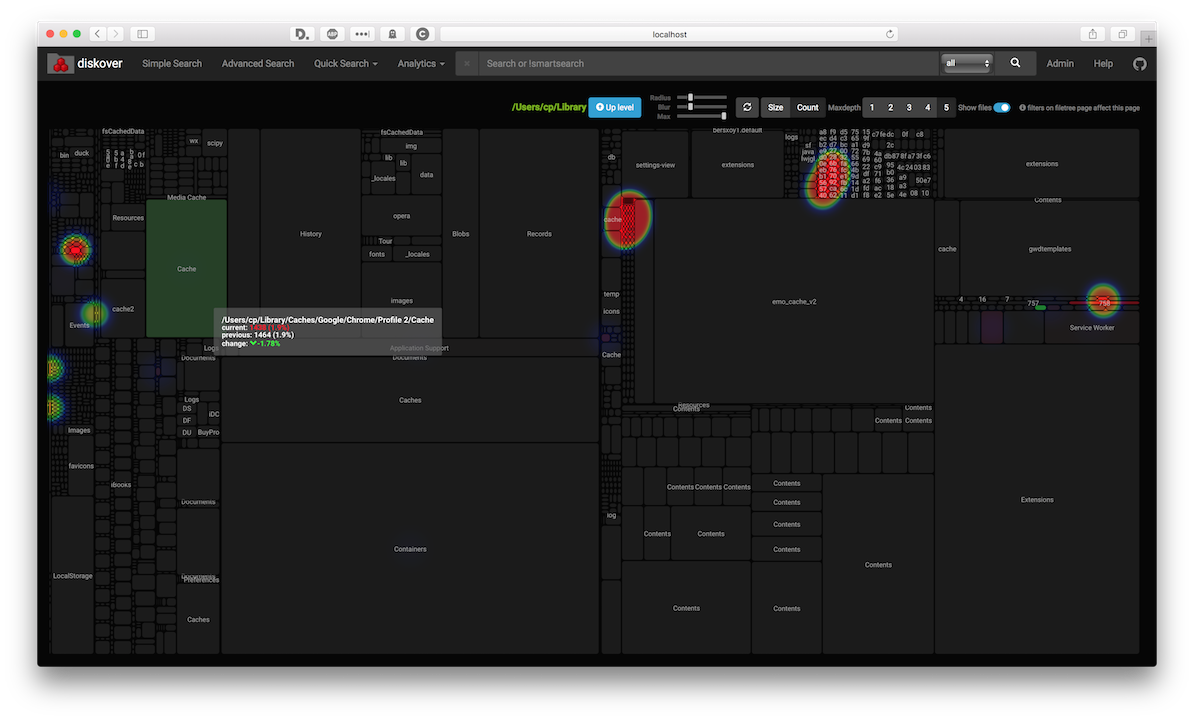Select the Media Cache treemap cell
This screenshot has width=1194, height=720.
(x=187, y=197)
